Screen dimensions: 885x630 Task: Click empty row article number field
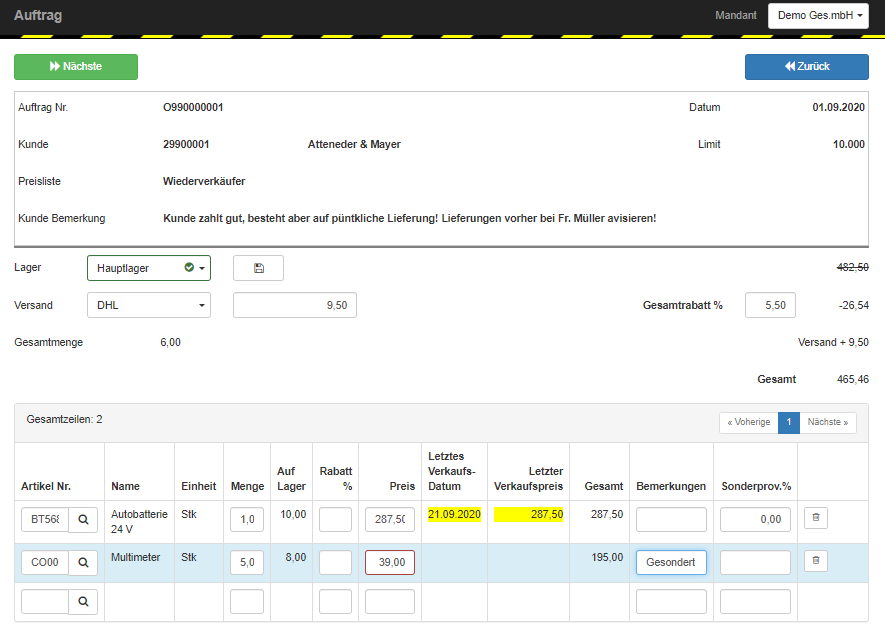45,602
